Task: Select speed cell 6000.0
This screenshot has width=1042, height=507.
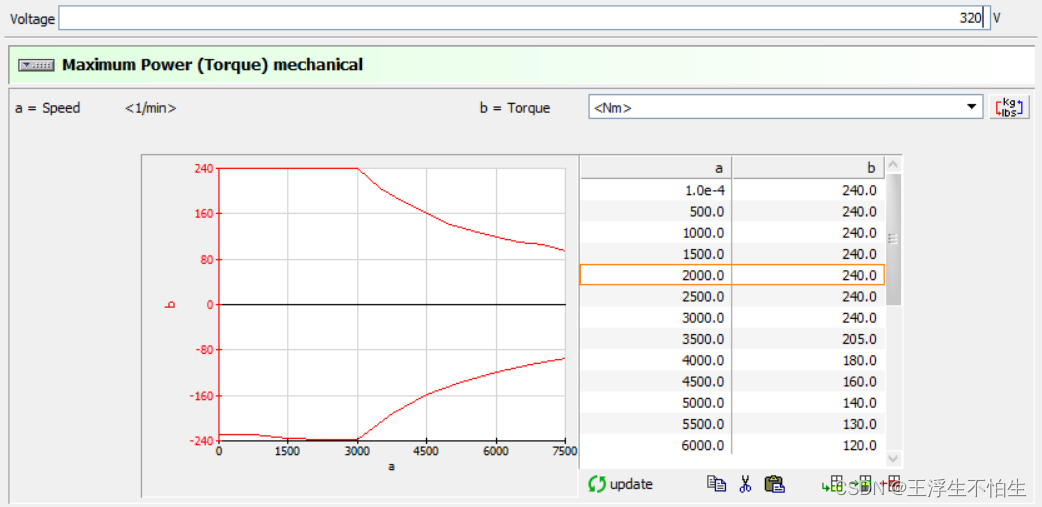Action: 656,445
